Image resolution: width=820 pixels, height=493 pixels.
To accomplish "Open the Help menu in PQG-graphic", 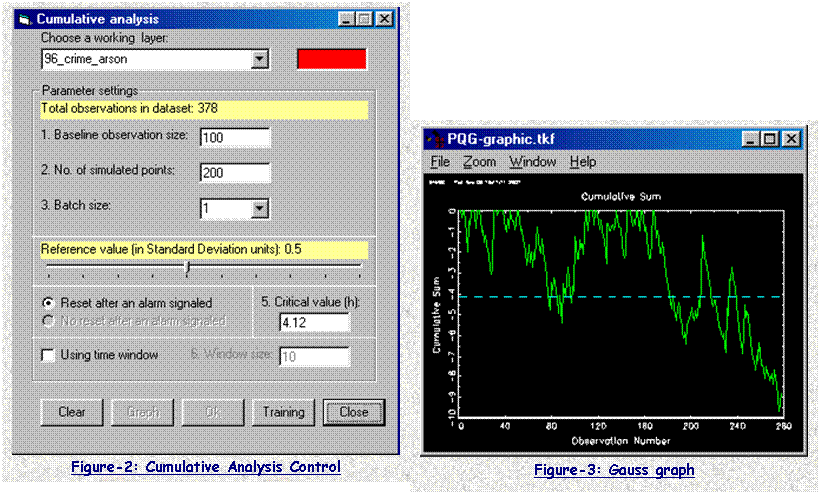I will [x=583, y=162].
